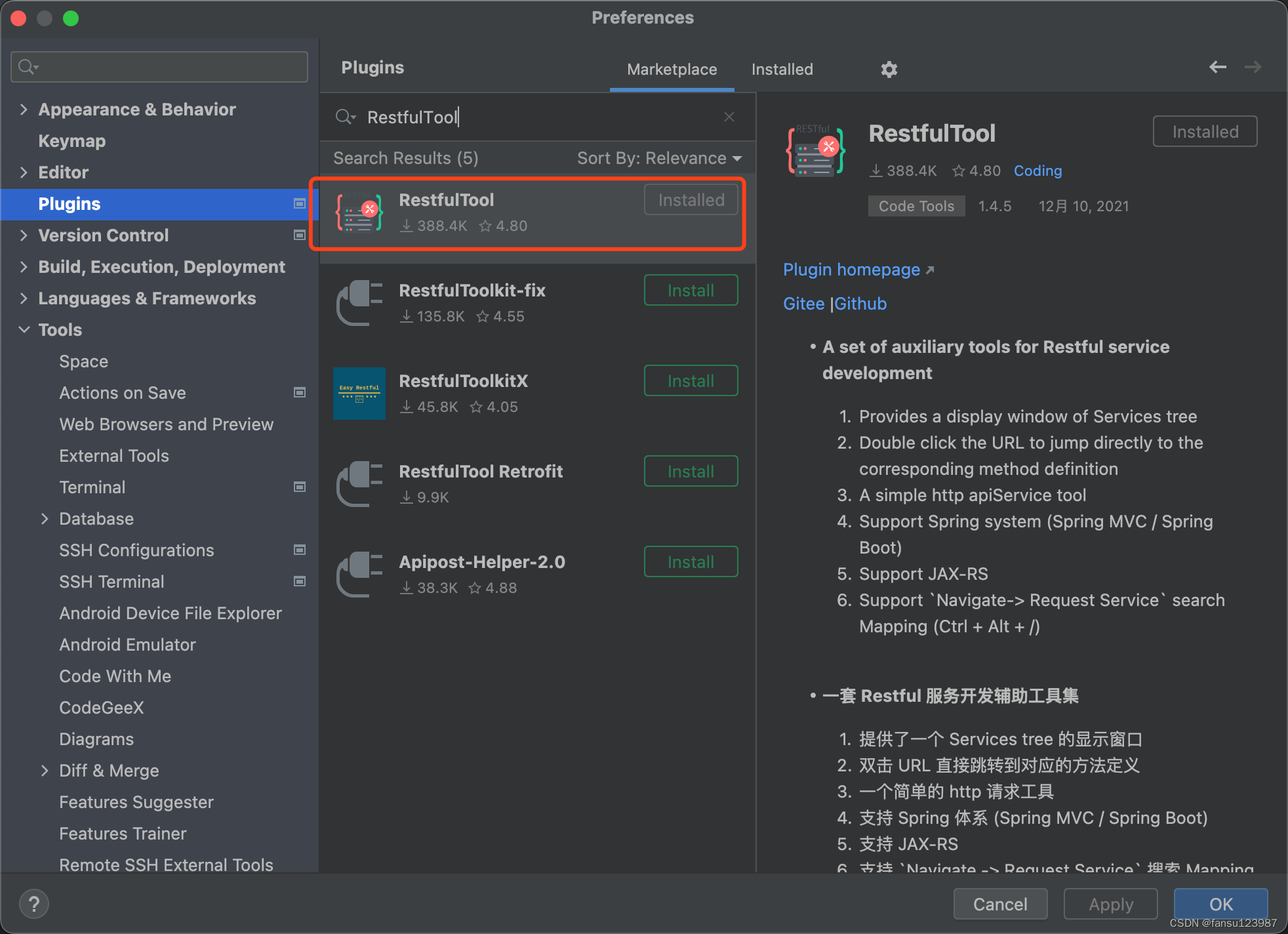
Task: Open the Gitee link
Action: (x=803, y=304)
